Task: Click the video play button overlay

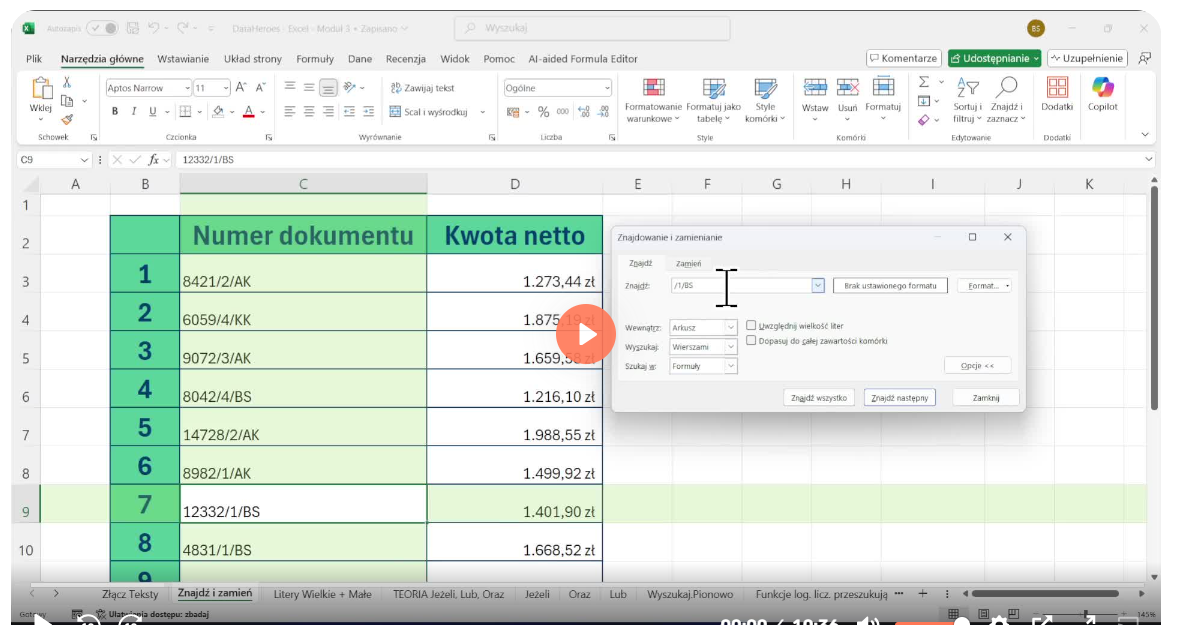Action: [x=586, y=335]
